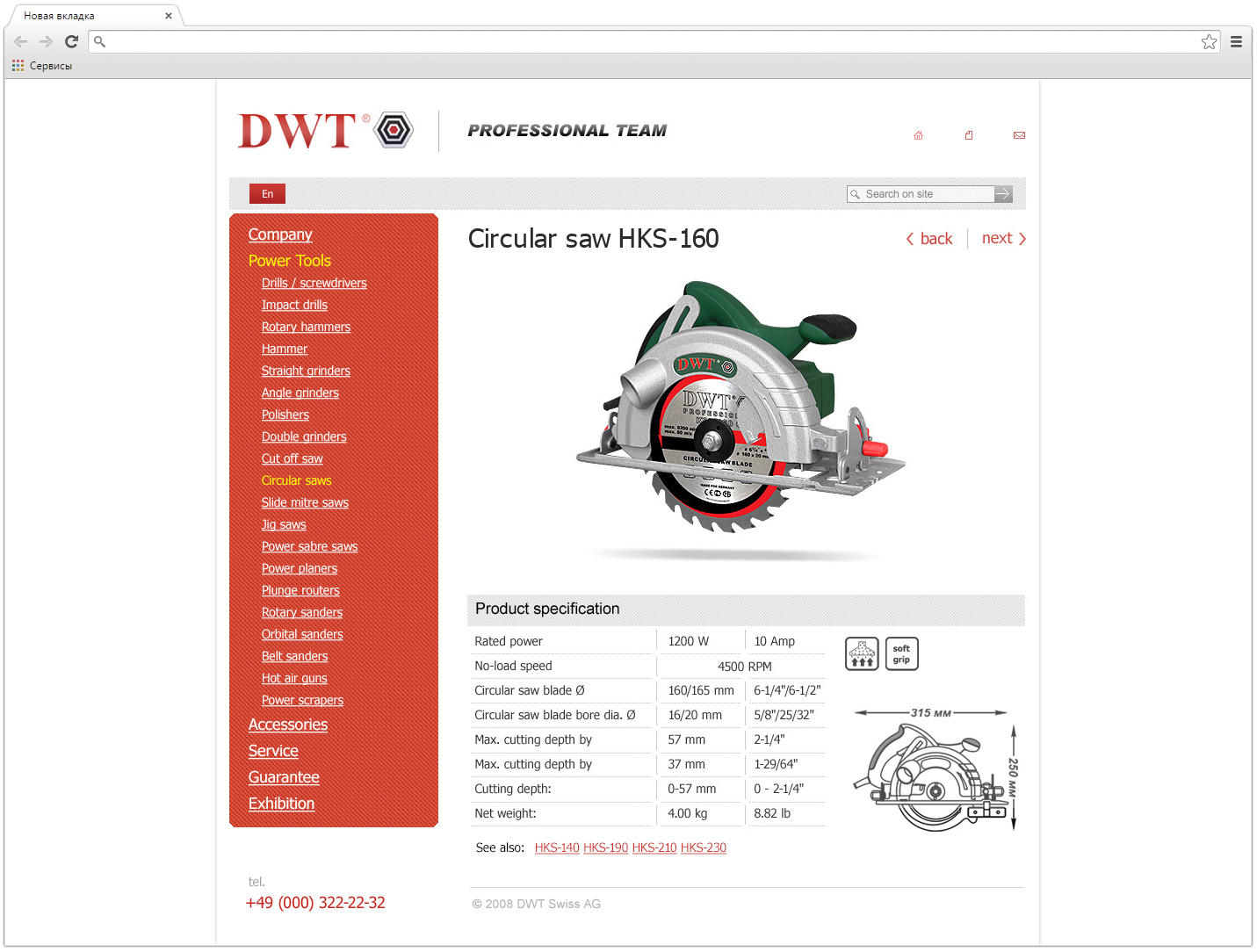Click the site home icon

point(918,135)
